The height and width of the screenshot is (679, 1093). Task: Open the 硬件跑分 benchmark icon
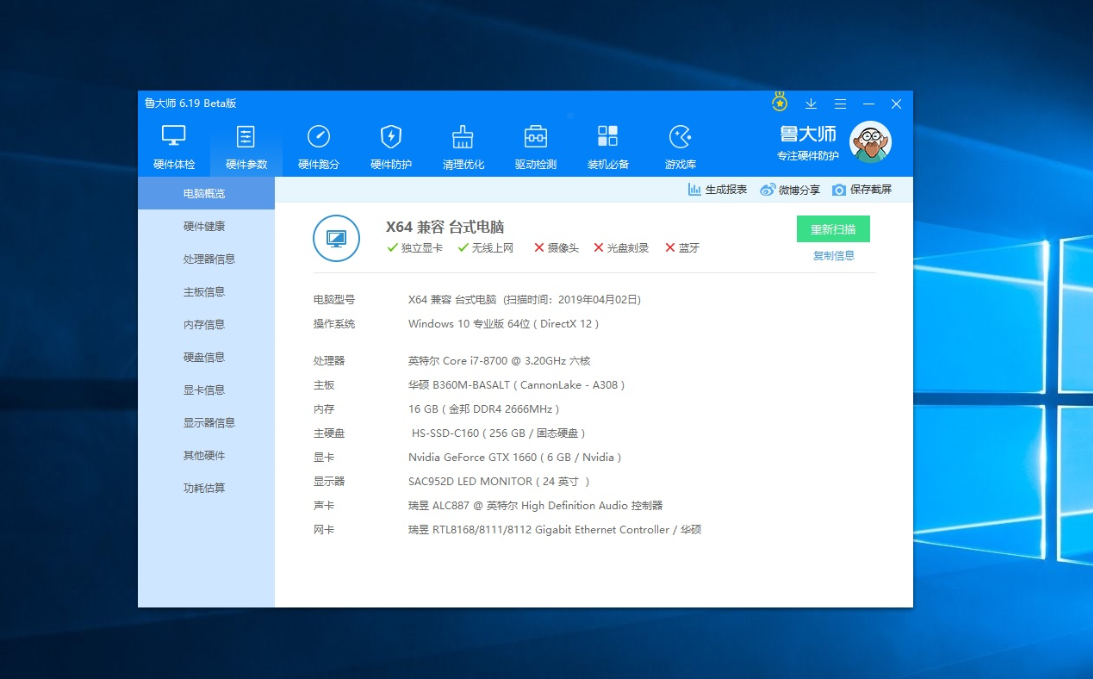319,136
